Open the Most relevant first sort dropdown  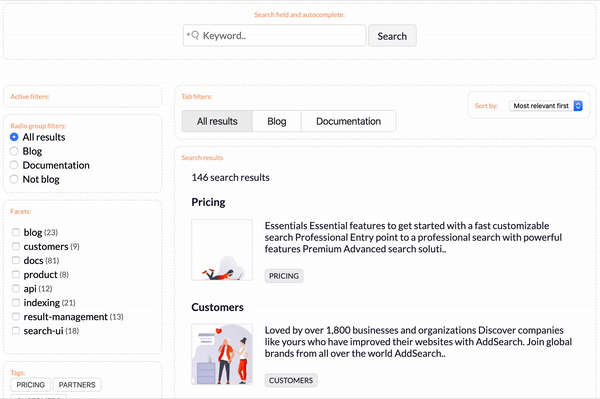(546, 106)
